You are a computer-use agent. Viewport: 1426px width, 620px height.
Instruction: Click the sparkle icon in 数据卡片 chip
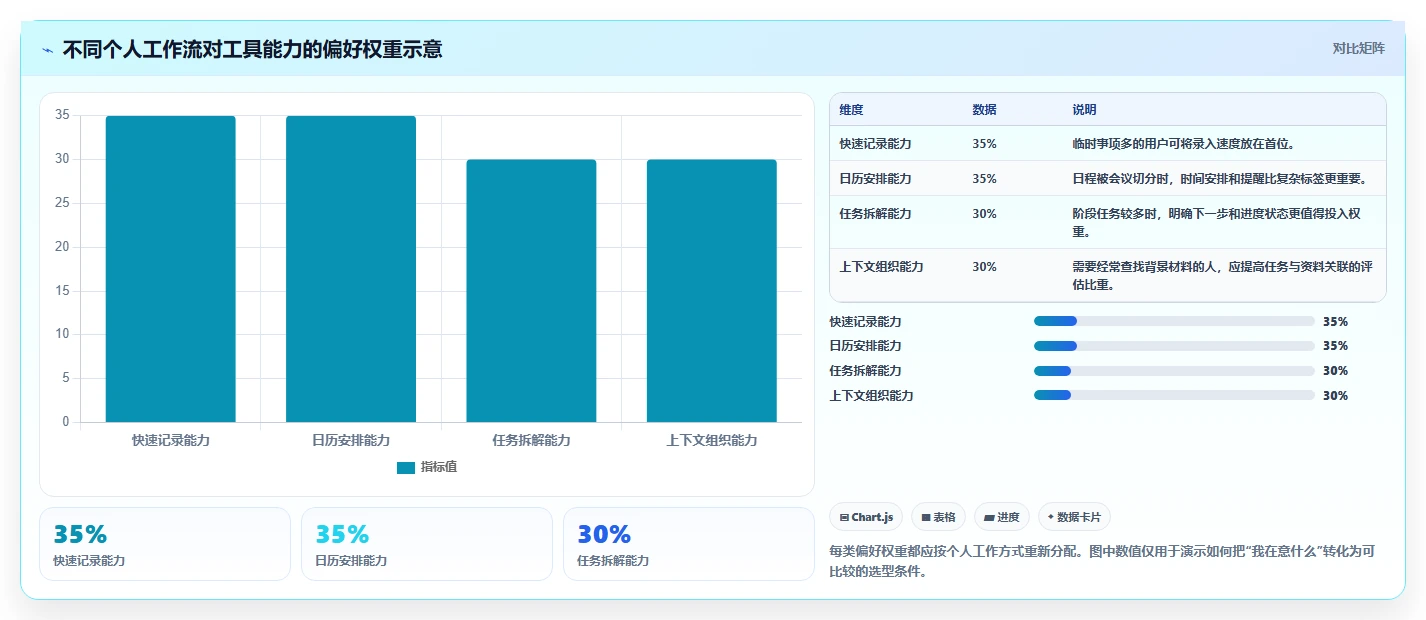pyautogui.click(x=1051, y=518)
